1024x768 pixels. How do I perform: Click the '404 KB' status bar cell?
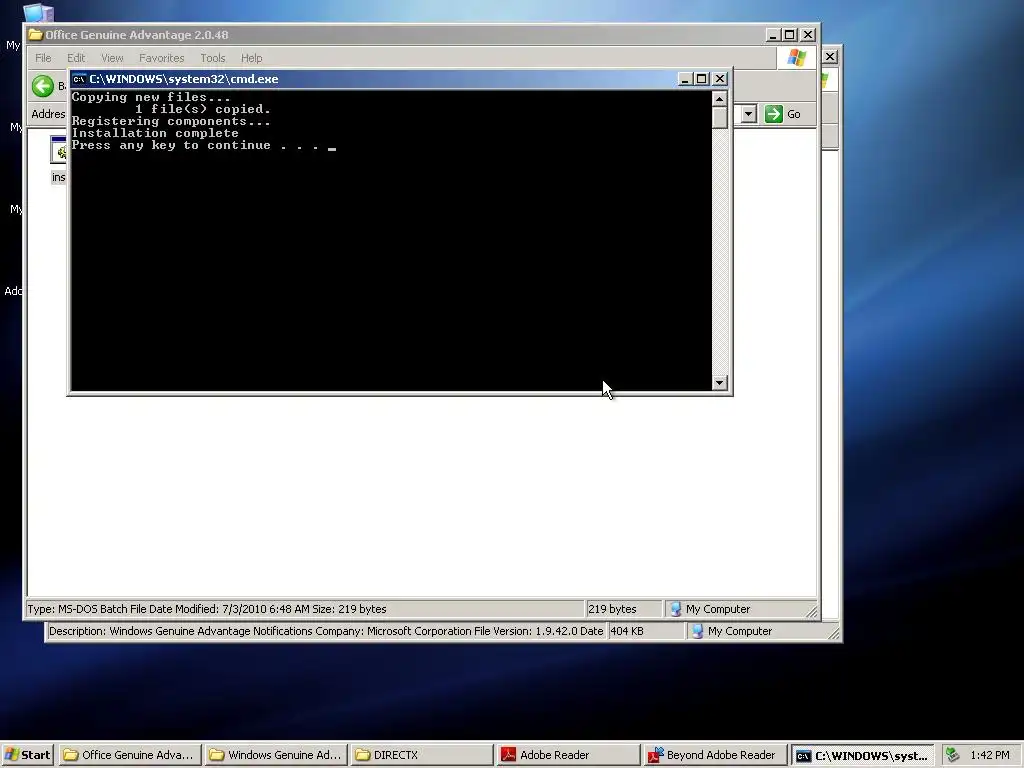coord(646,631)
